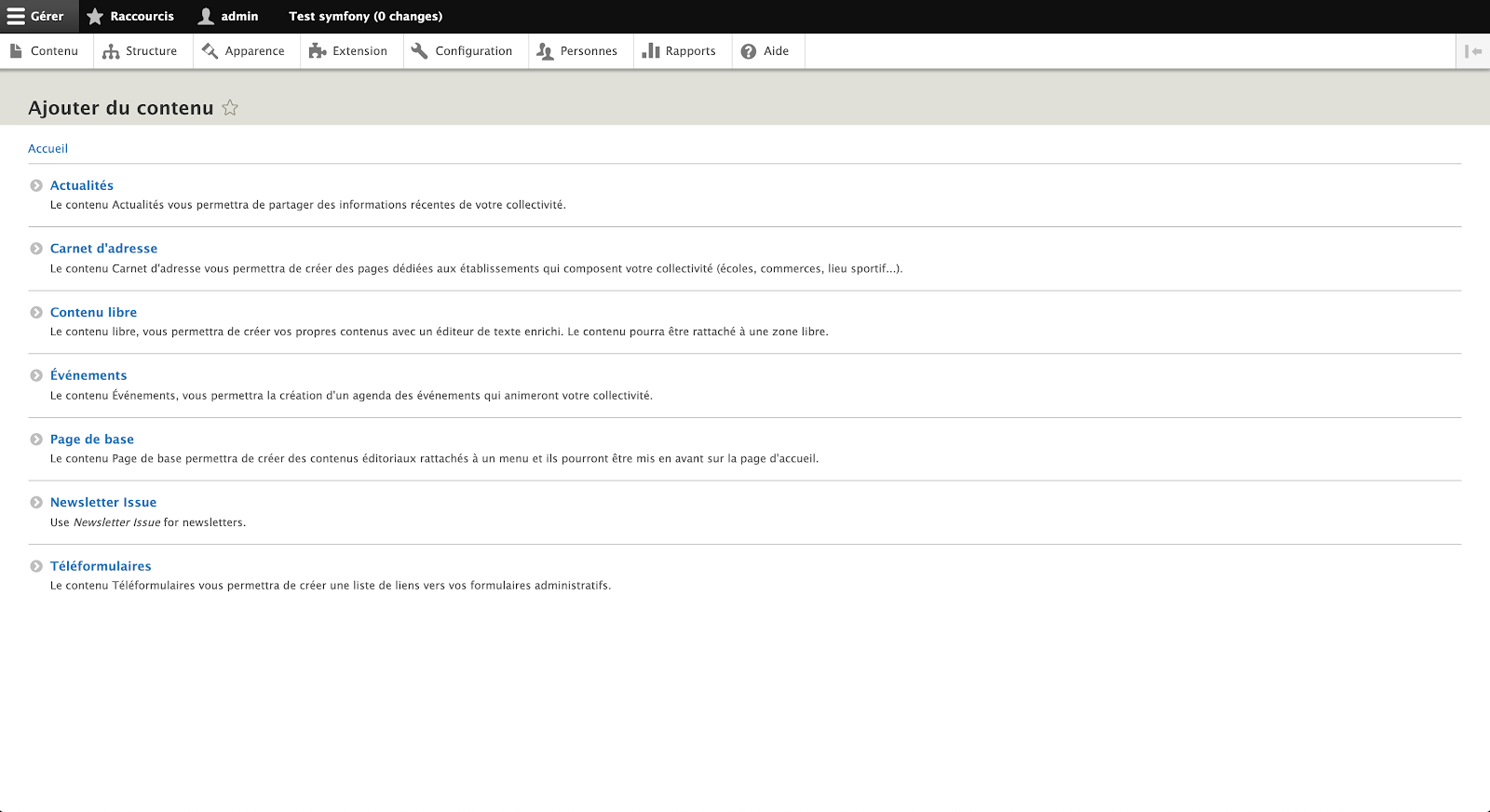The image size is (1490, 812).
Task: Create new Carnet d'adresse content
Action: 104,249
